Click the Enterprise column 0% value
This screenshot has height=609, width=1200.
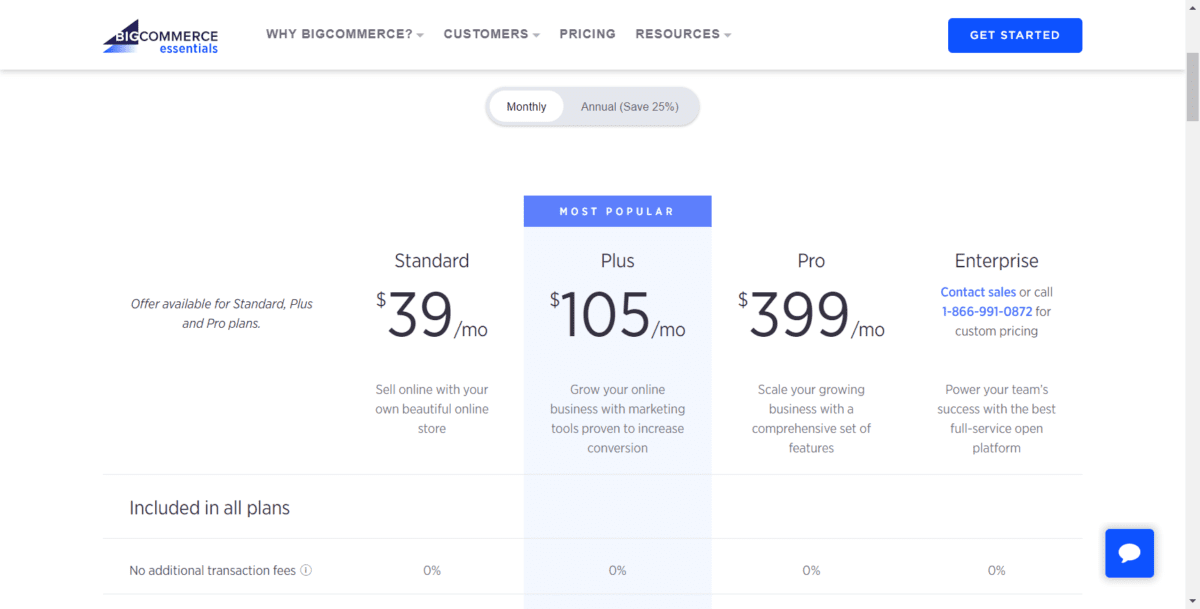(996, 570)
